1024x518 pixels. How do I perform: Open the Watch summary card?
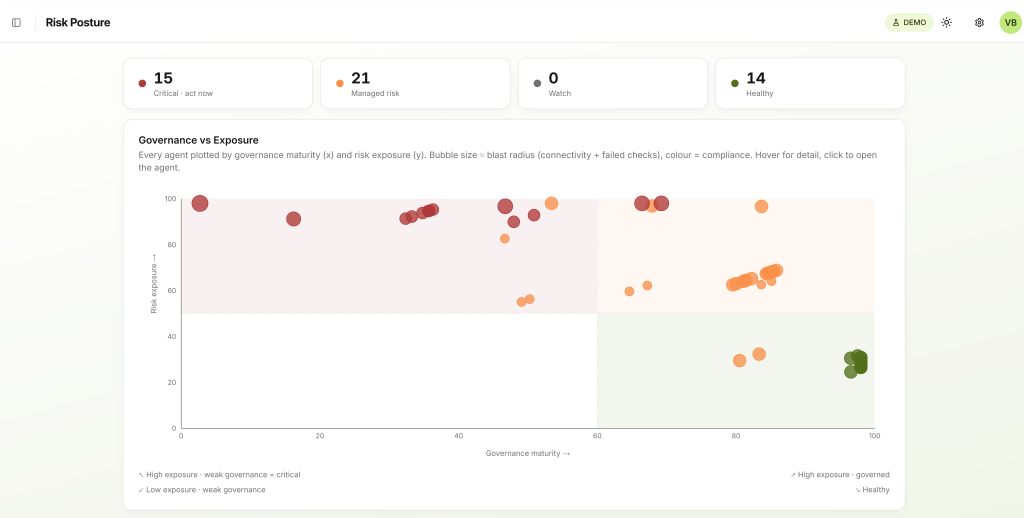[613, 83]
